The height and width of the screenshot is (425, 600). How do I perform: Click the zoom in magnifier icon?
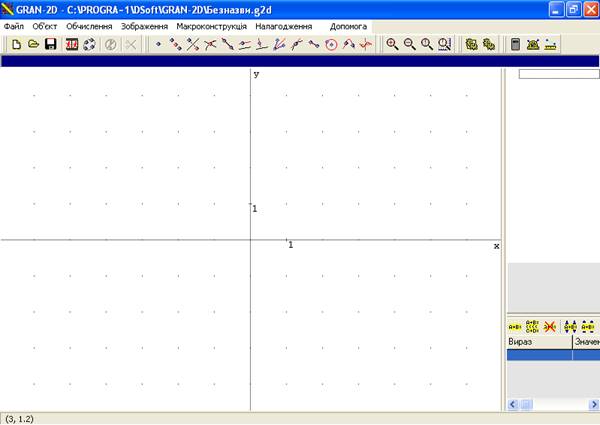point(392,44)
